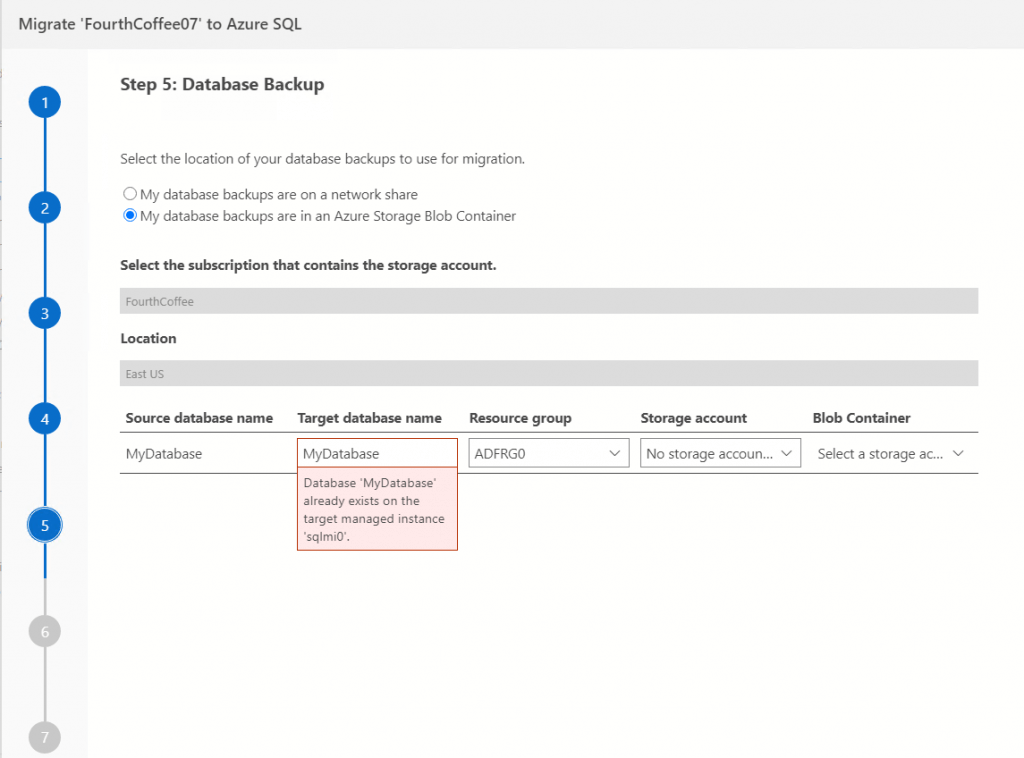Jump to wizard step 2 circle
The image size is (1024, 758).
tap(45, 208)
